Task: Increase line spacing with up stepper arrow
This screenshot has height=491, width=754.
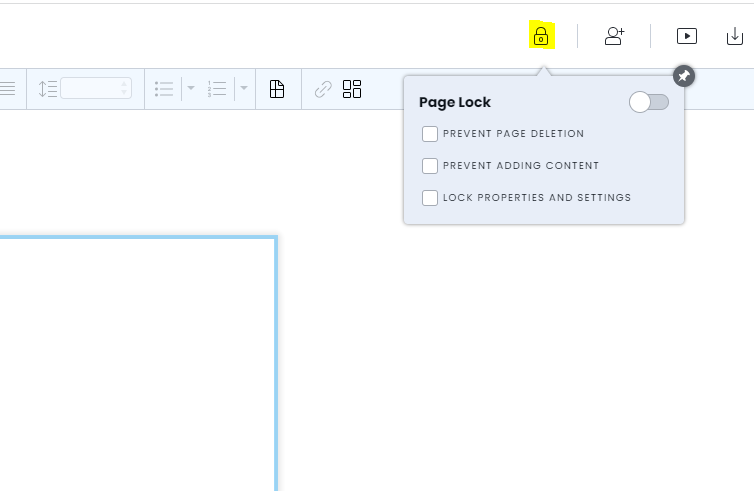Action: click(124, 84)
